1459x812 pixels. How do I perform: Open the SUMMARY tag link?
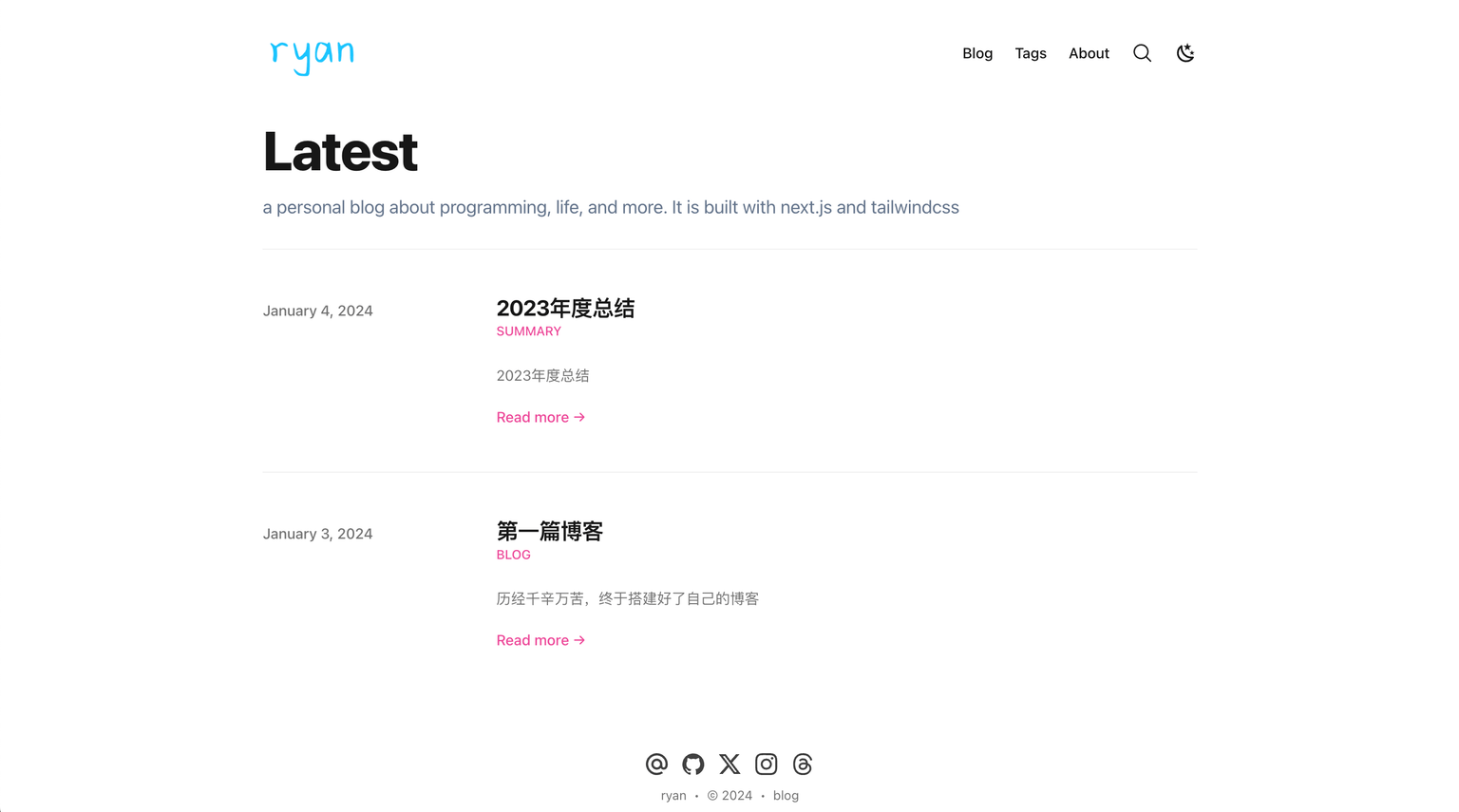coord(528,331)
